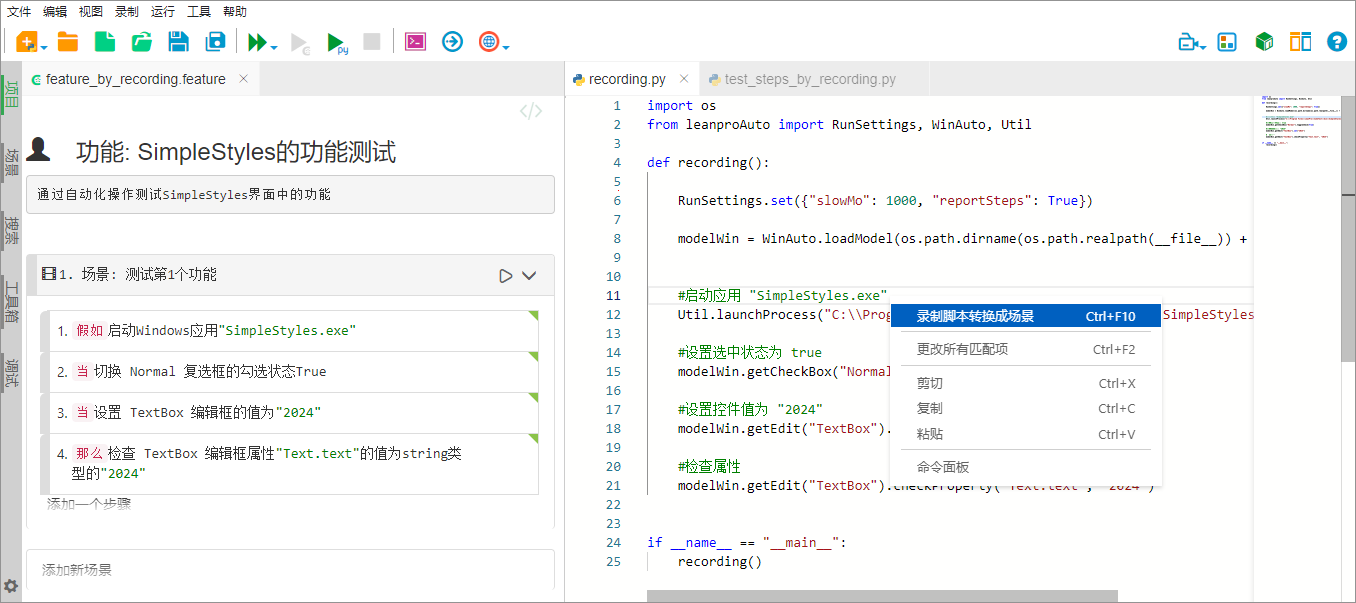Collapse scenario 1 using the chevron
This screenshot has height=603, width=1356.
coord(530,275)
